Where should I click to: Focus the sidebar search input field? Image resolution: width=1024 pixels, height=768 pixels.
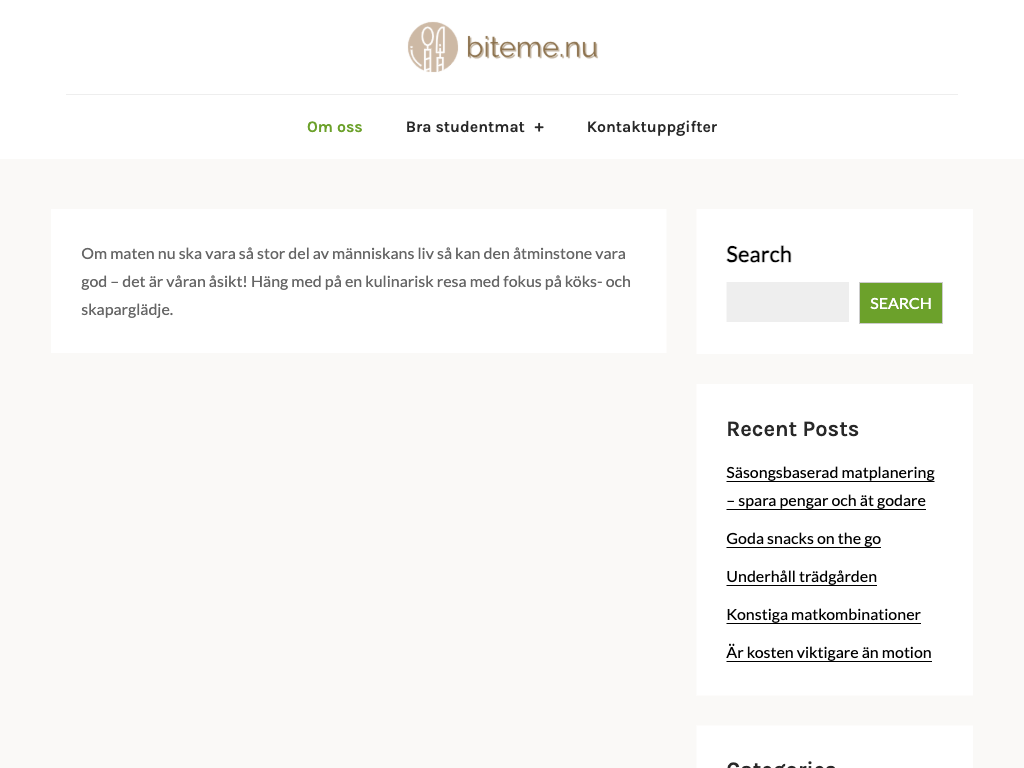tap(787, 302)
